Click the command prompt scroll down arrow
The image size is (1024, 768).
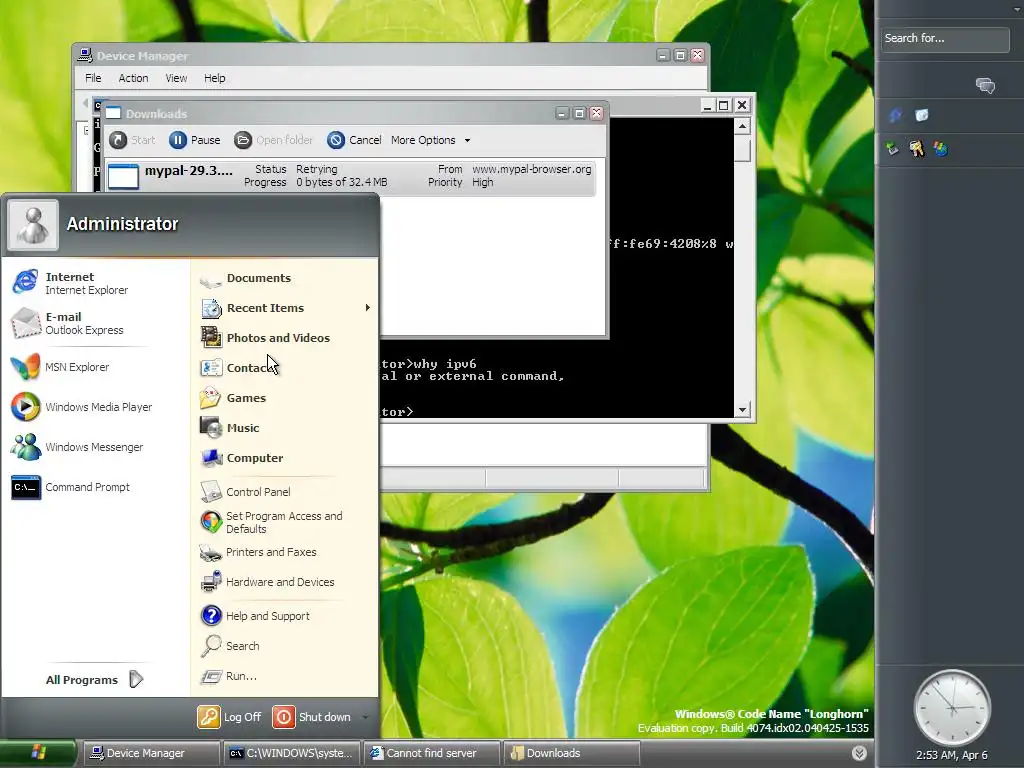(742, 410)
